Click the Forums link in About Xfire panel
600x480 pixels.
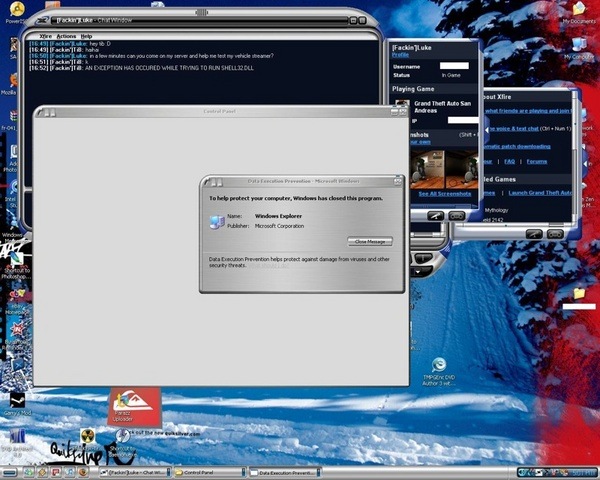536,162
